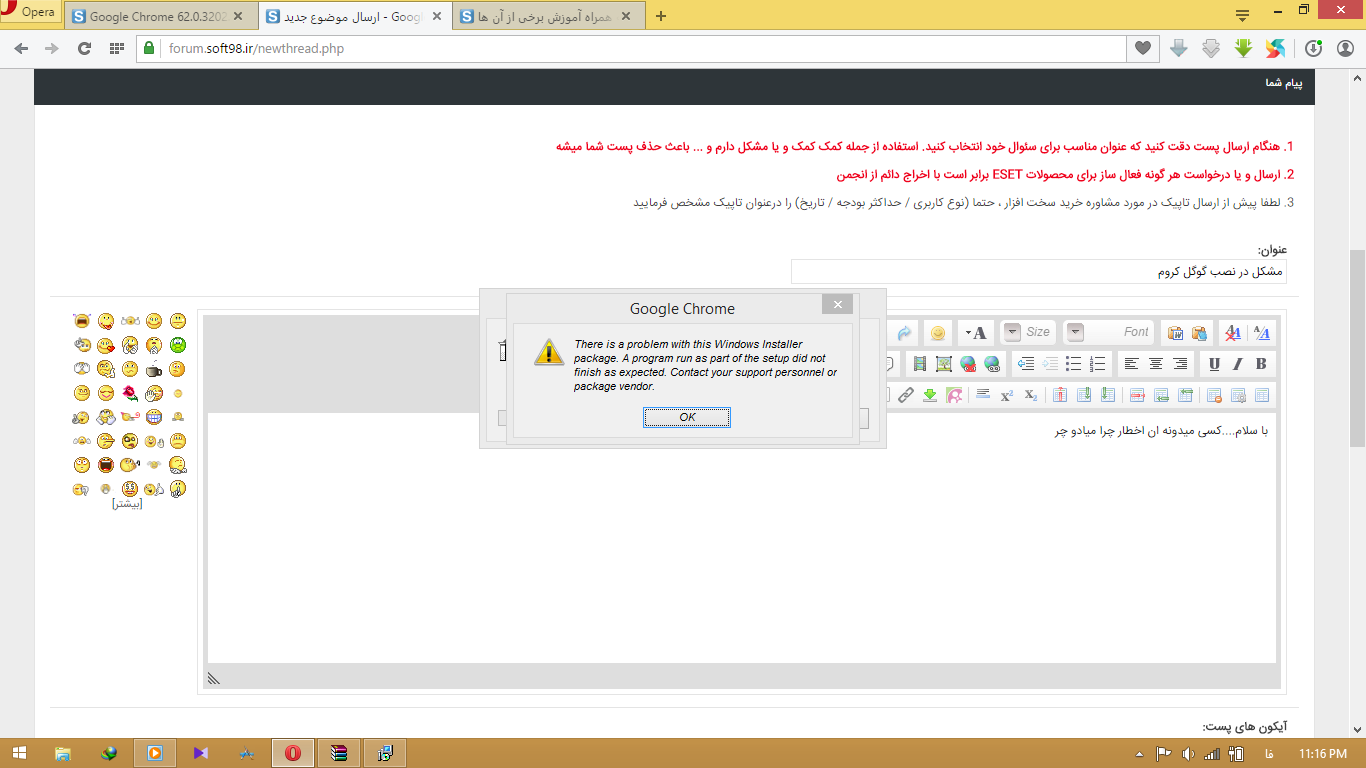Open Opera's downloads icon with green dot
This screenshot has width=1366, height=768.
click(x=1314, y=48)
